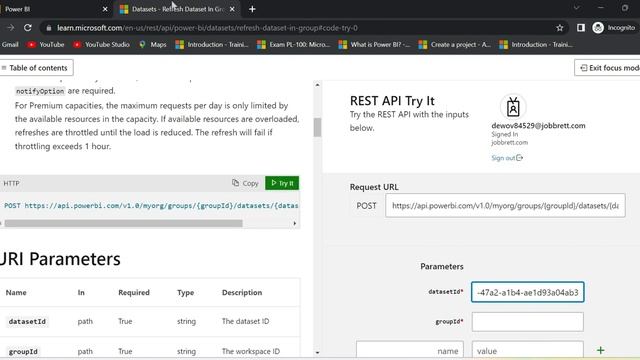This screenshot has width=640, height=360.
Task: Click the Sign out link
Action: coord(507,158)
